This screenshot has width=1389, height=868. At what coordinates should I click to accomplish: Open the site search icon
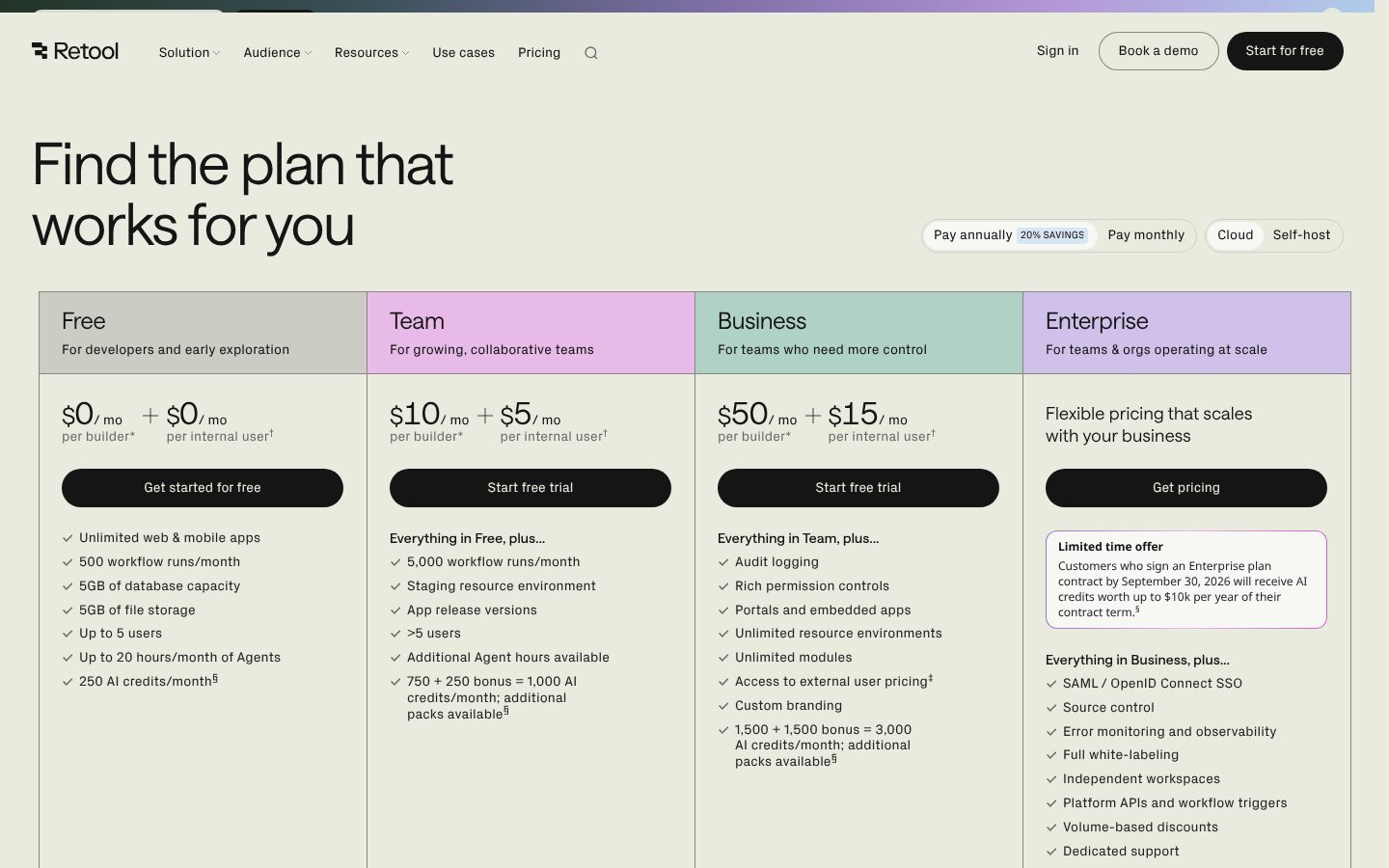point(591,53)
